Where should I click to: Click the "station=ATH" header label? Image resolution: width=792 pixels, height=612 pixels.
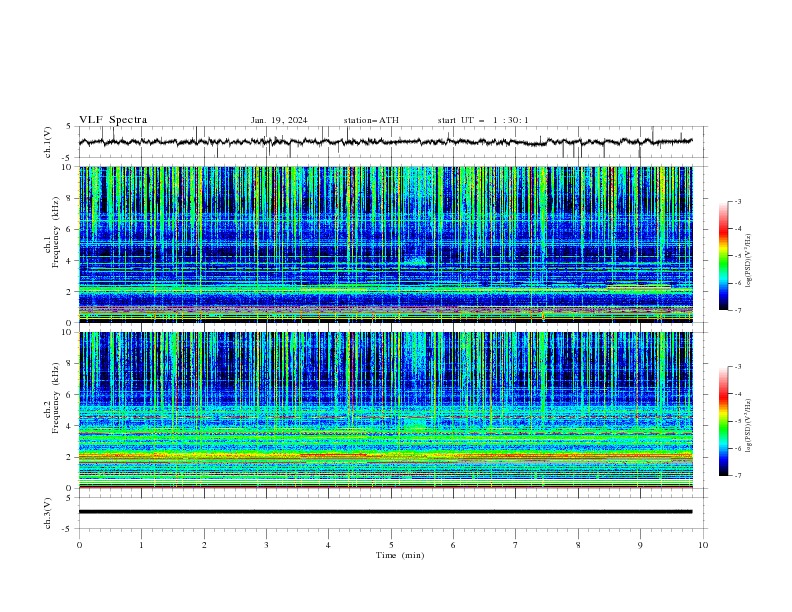371,120
